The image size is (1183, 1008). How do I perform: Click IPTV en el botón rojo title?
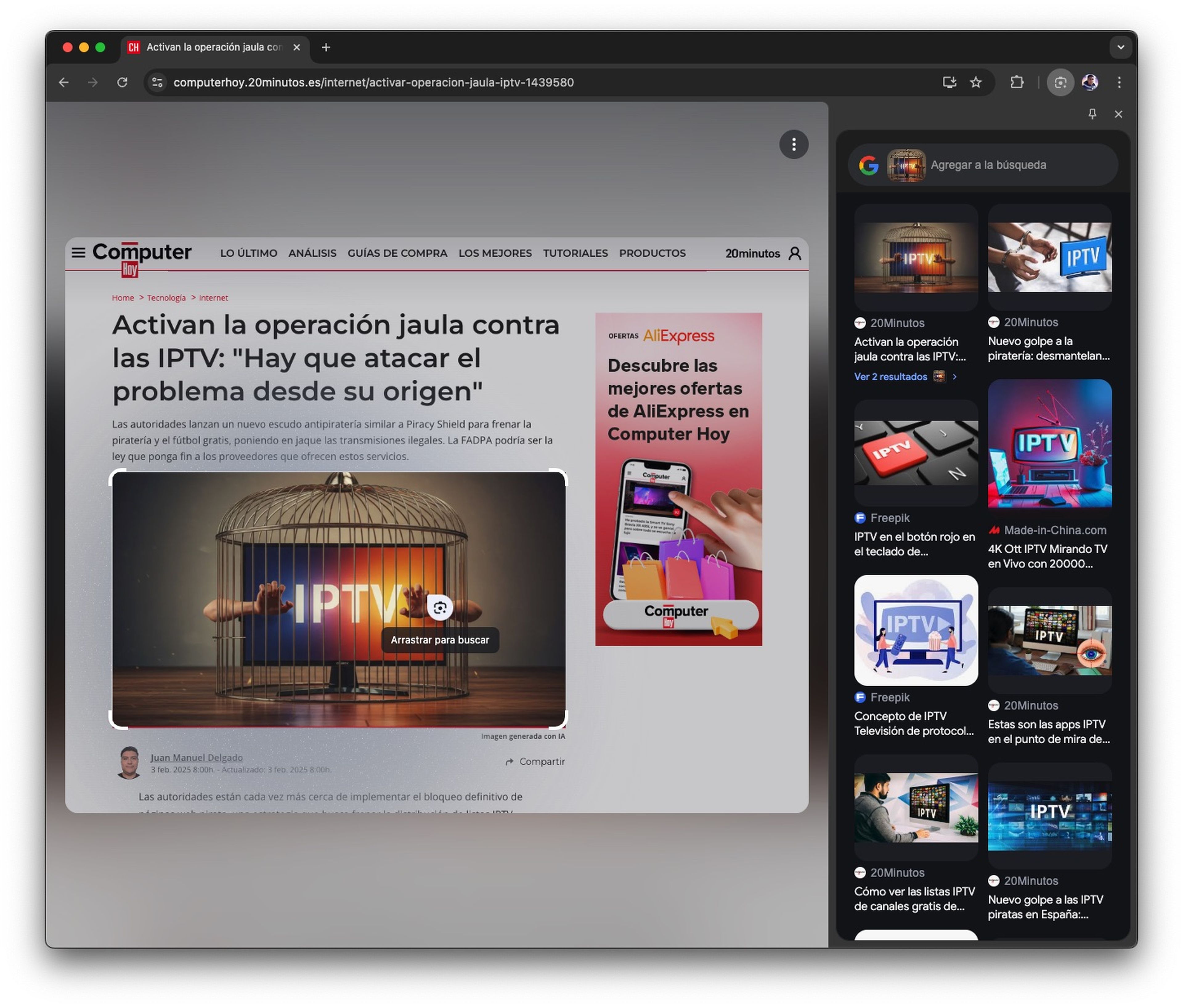point(914,544)
